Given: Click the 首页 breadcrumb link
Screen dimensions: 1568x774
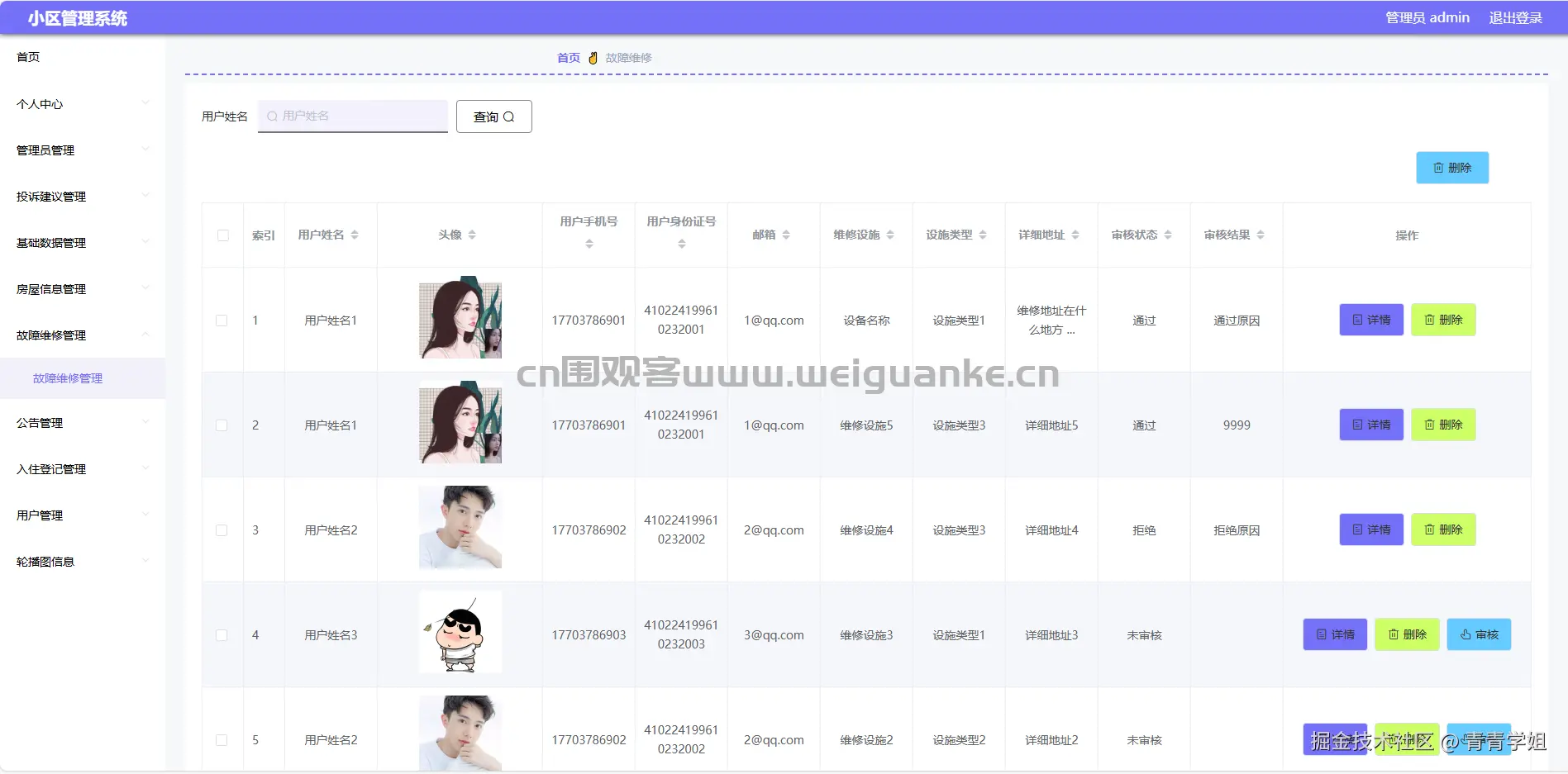Looking at the screenshot, I should click(569, 58).
